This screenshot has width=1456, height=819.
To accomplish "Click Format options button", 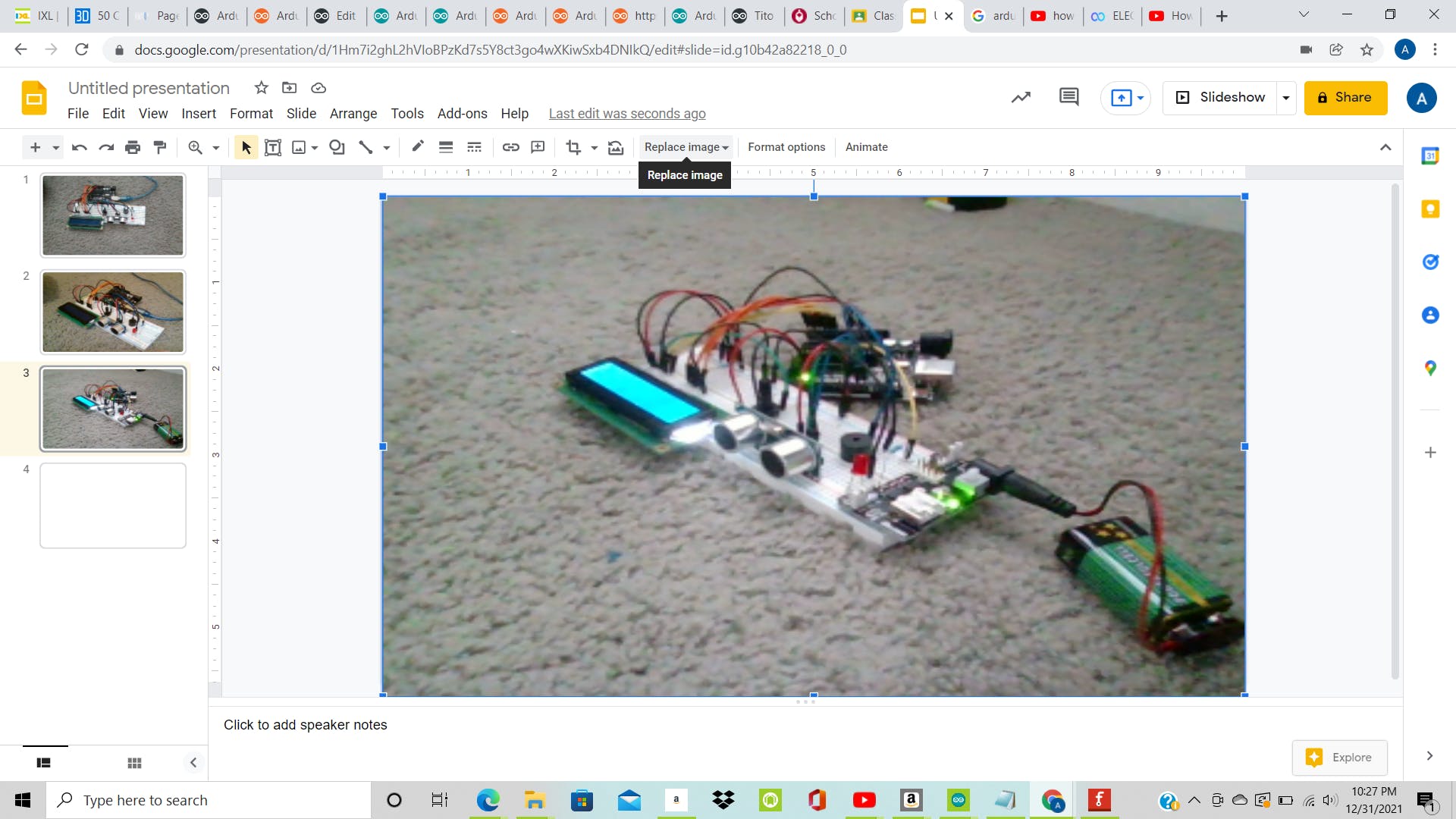I will pos(786,147).
